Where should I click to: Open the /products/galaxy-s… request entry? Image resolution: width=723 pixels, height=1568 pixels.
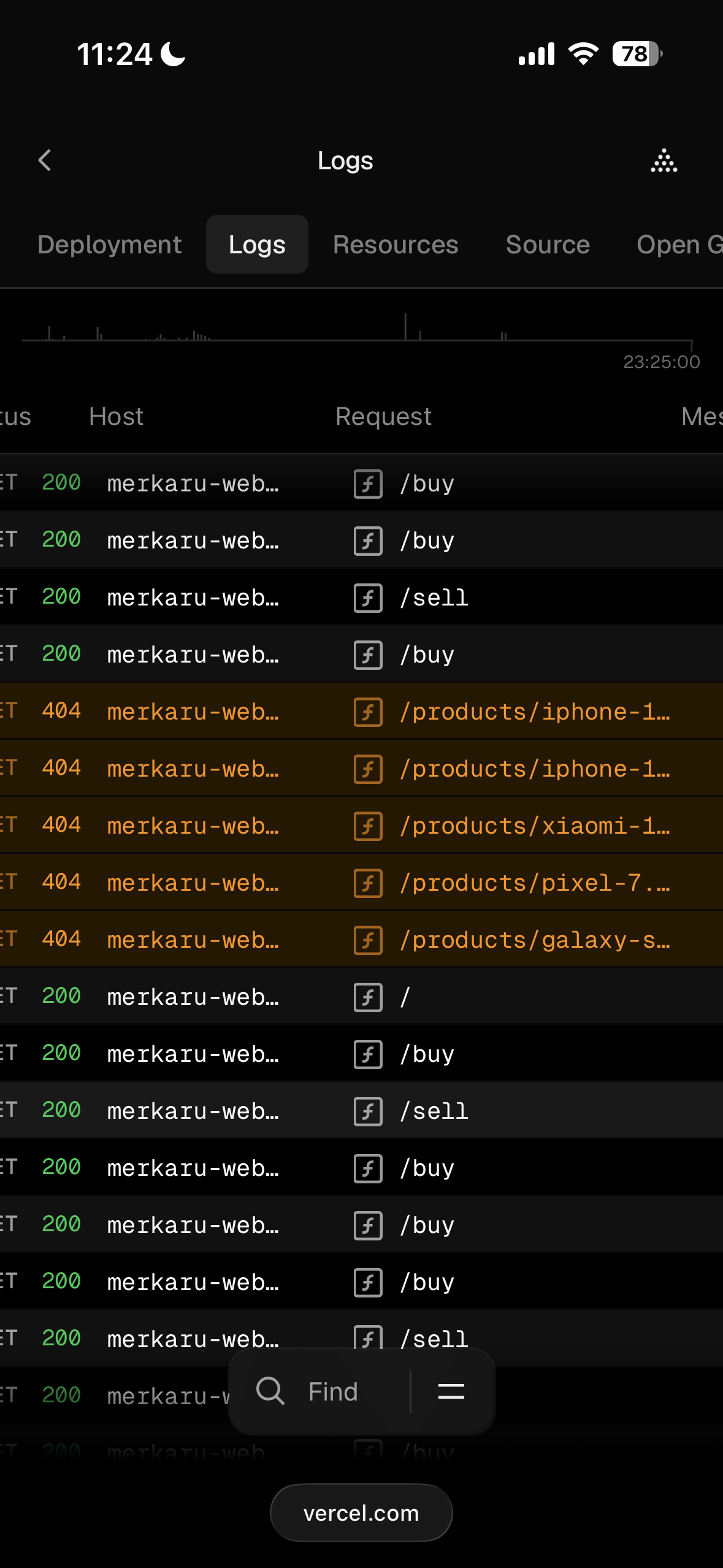tap(535, 940)
